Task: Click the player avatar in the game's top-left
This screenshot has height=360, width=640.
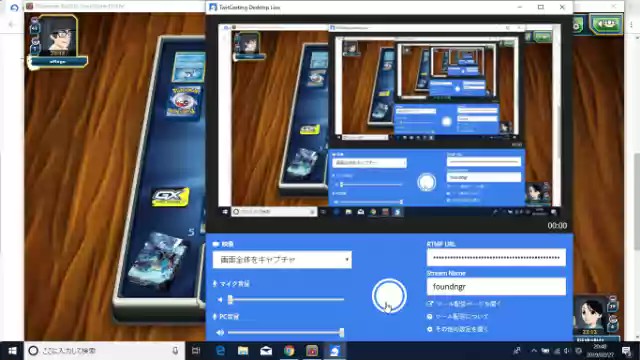Action: click(58, 36)
